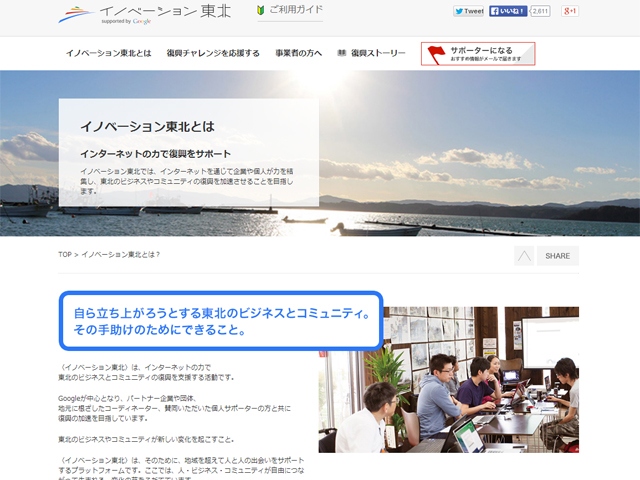Viewport: 640px width, 480px height.
Task: Click the TOP breadcrumb link
Action: coord(65,255)
